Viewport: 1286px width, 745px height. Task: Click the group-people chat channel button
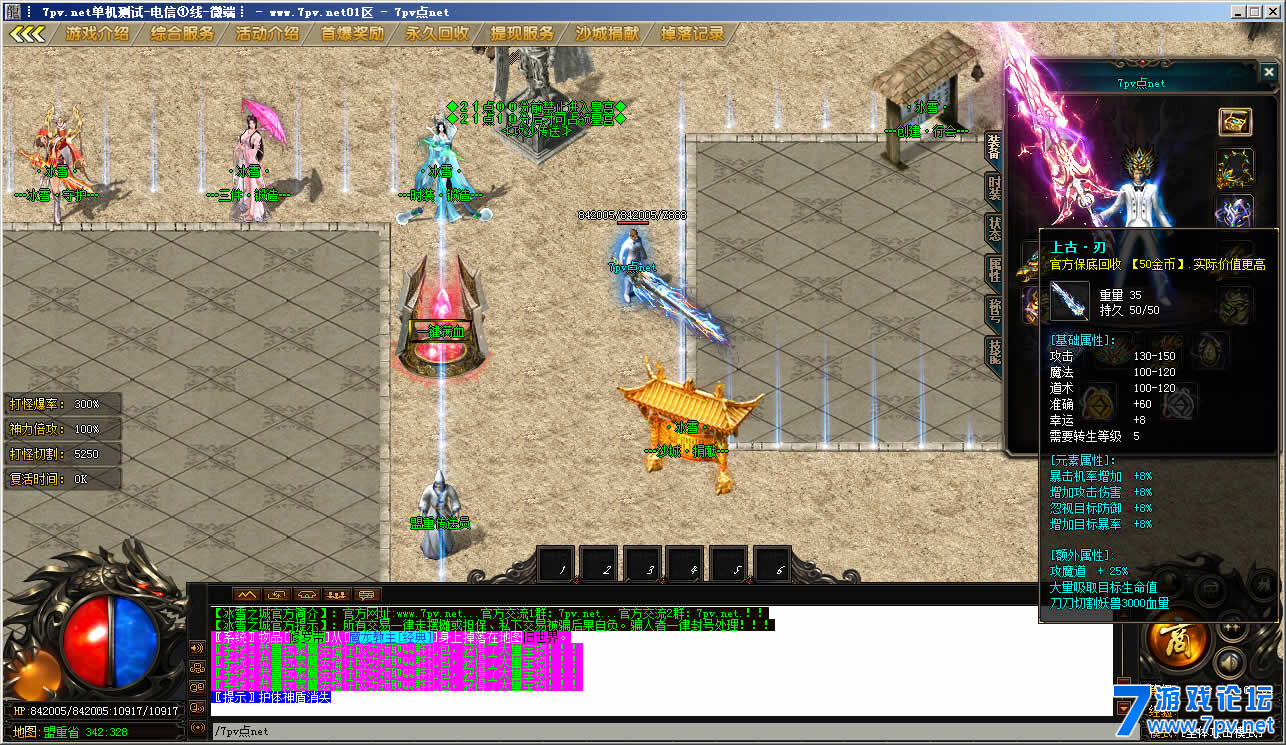coord(338,595)
